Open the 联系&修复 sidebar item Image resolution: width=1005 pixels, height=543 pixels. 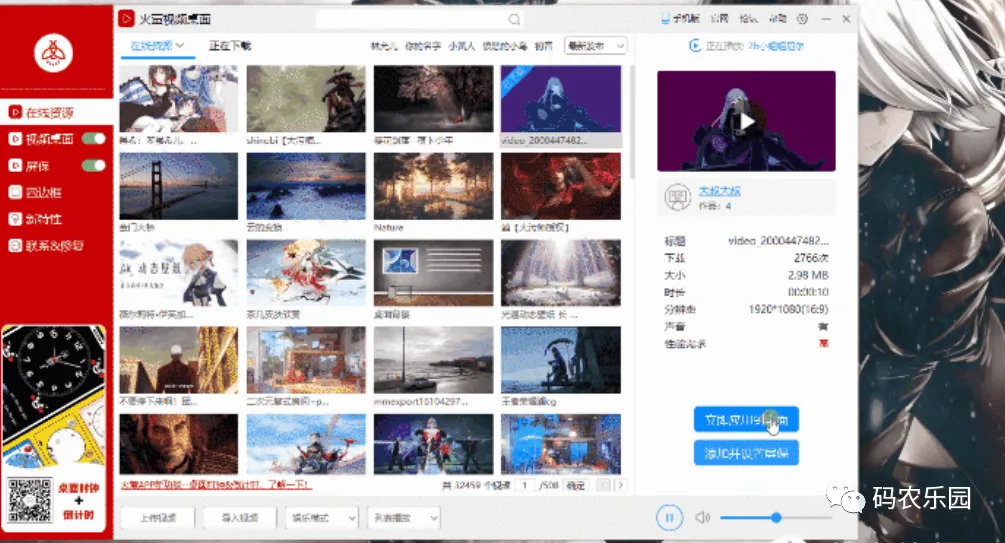[46, 246]
